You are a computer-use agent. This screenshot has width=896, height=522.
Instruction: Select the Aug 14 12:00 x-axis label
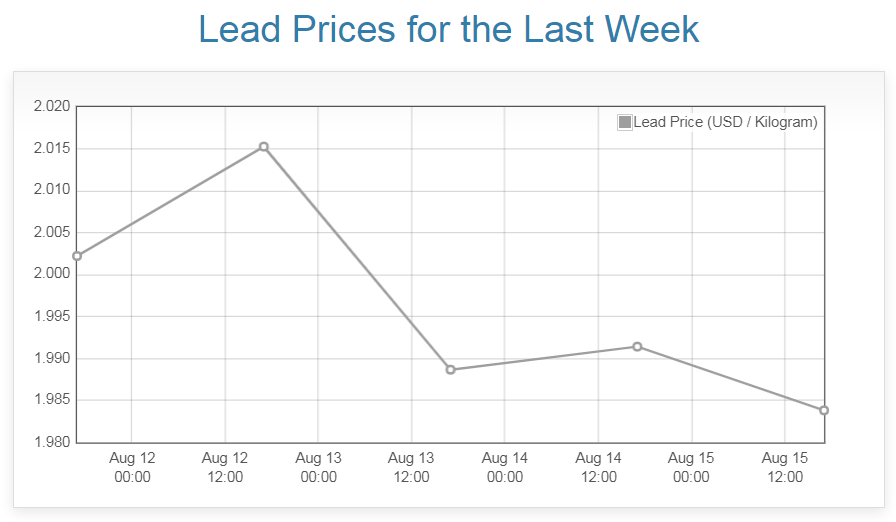point(598,467)
